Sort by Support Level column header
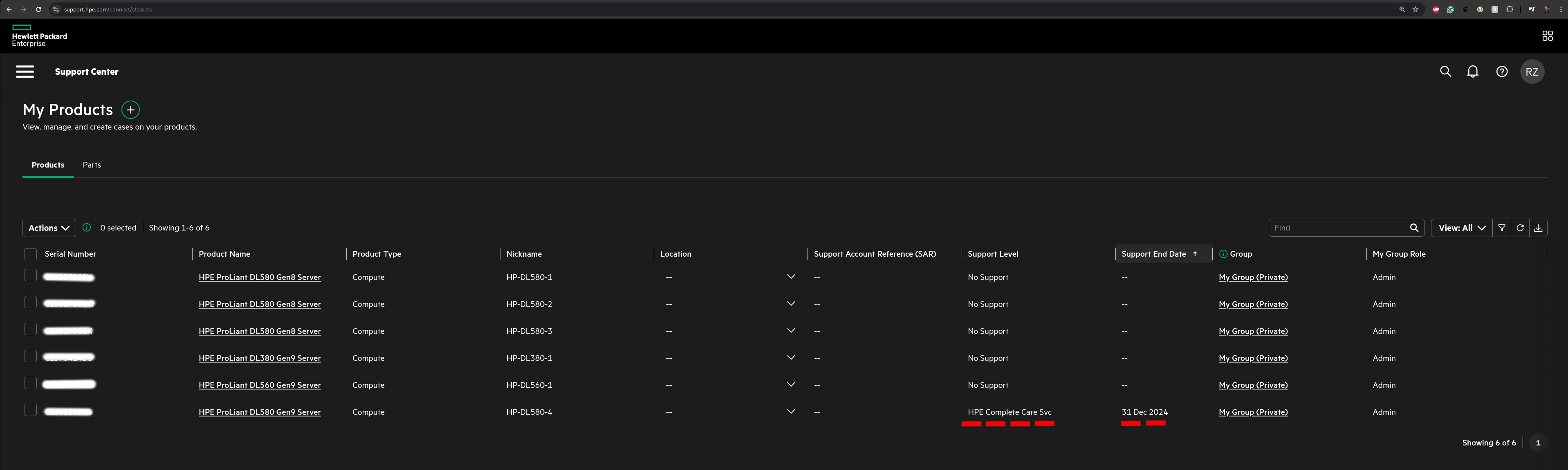 (993, 254)
